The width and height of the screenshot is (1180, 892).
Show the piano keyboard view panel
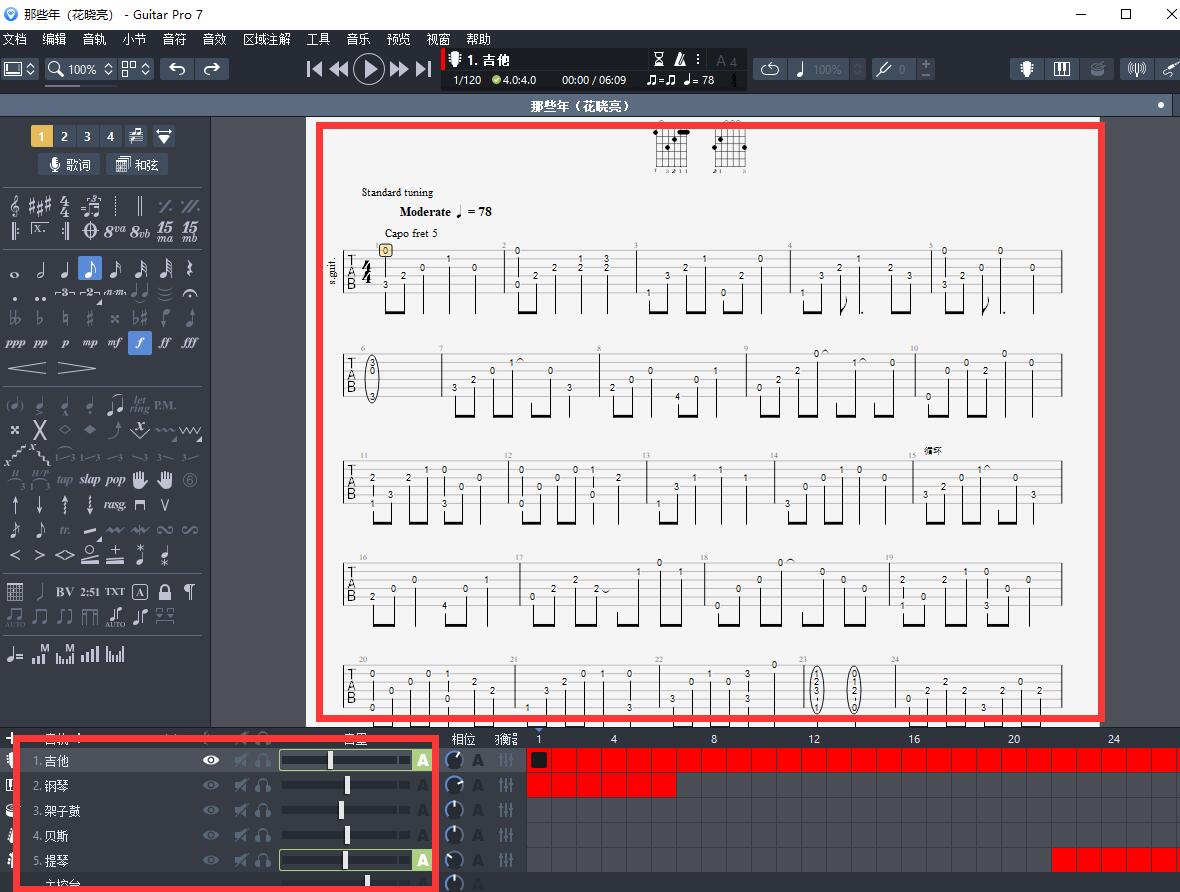(x=1061, y=69)
